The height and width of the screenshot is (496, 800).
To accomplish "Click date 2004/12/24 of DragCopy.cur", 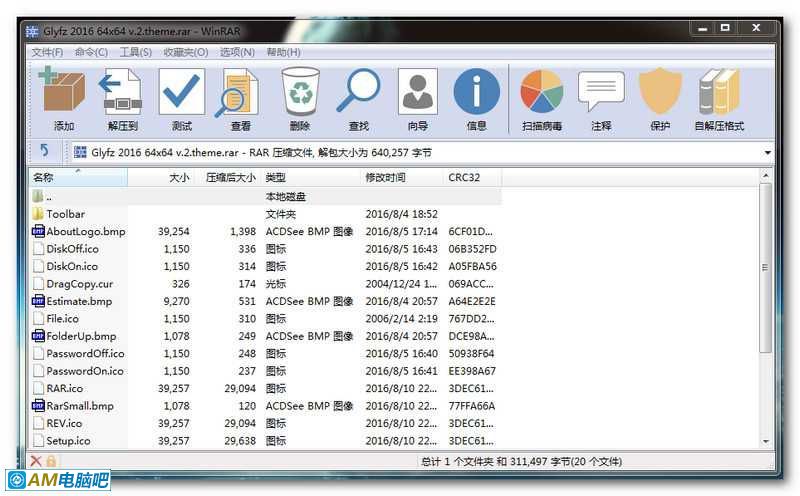I will [x=401, y=284].
